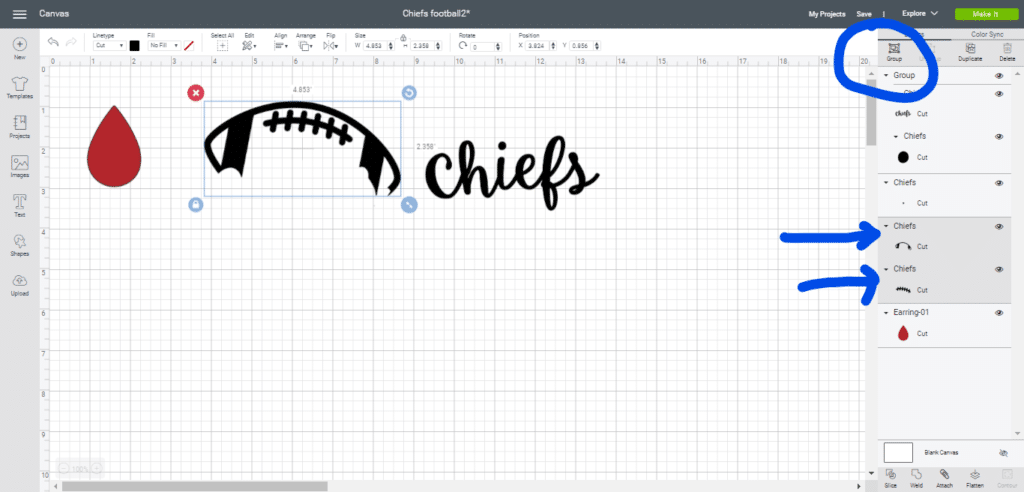
Task: Select the chiefs script text on canvas
Action: (513, 171)
